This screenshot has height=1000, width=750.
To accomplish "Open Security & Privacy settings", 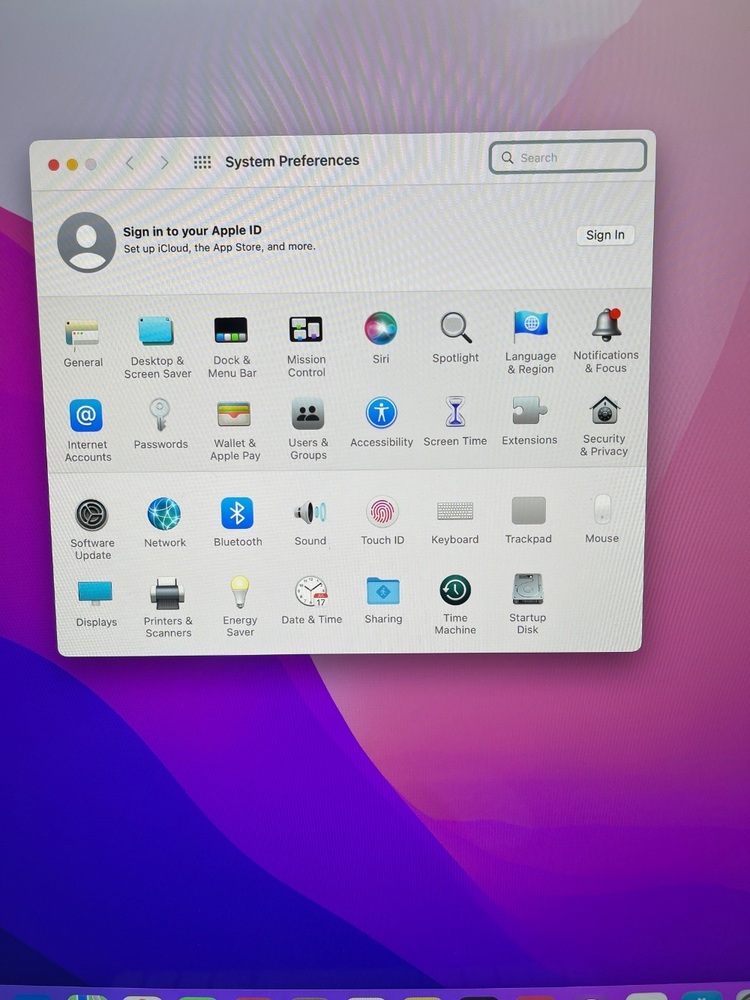I will [604, 411].
